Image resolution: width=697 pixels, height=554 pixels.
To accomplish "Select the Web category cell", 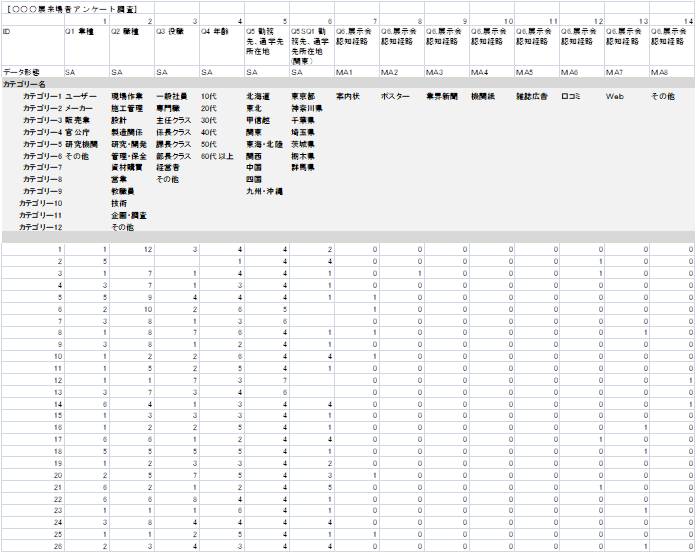I will [x=615, y=97].
